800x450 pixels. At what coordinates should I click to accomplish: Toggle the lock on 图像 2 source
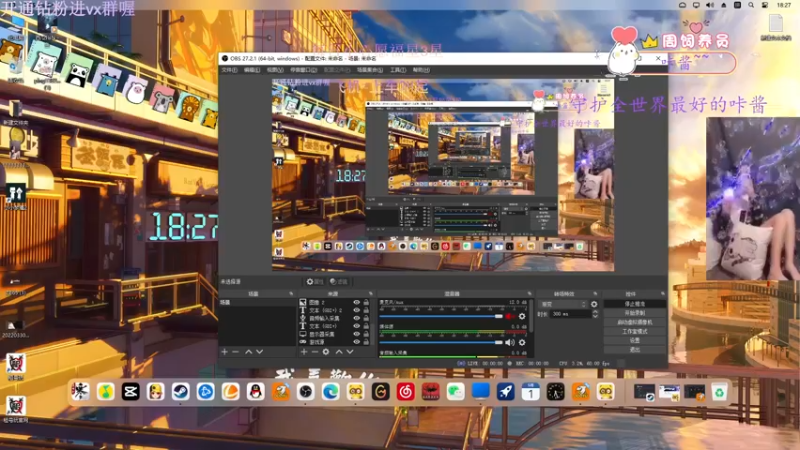tap(366, 303)
